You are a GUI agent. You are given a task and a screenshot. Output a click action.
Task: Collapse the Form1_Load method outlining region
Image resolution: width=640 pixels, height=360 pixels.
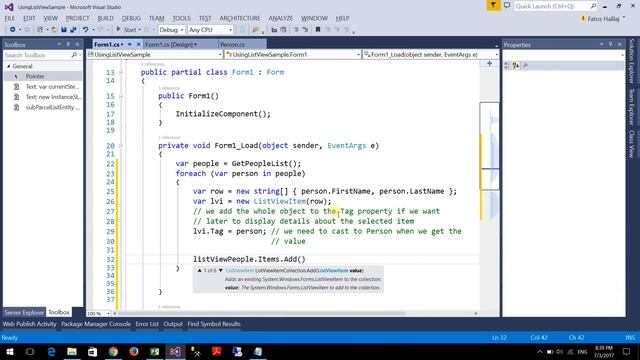point(121,146)
